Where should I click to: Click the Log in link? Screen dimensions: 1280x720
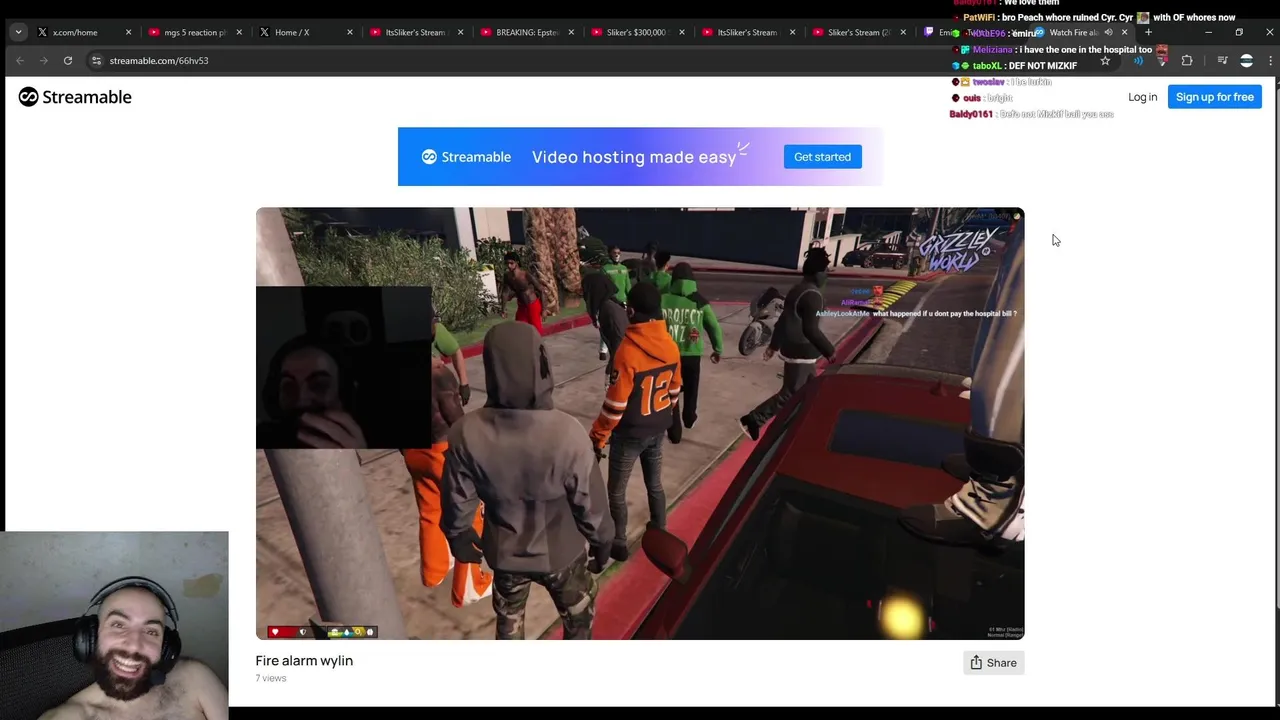pos(1142,97)
